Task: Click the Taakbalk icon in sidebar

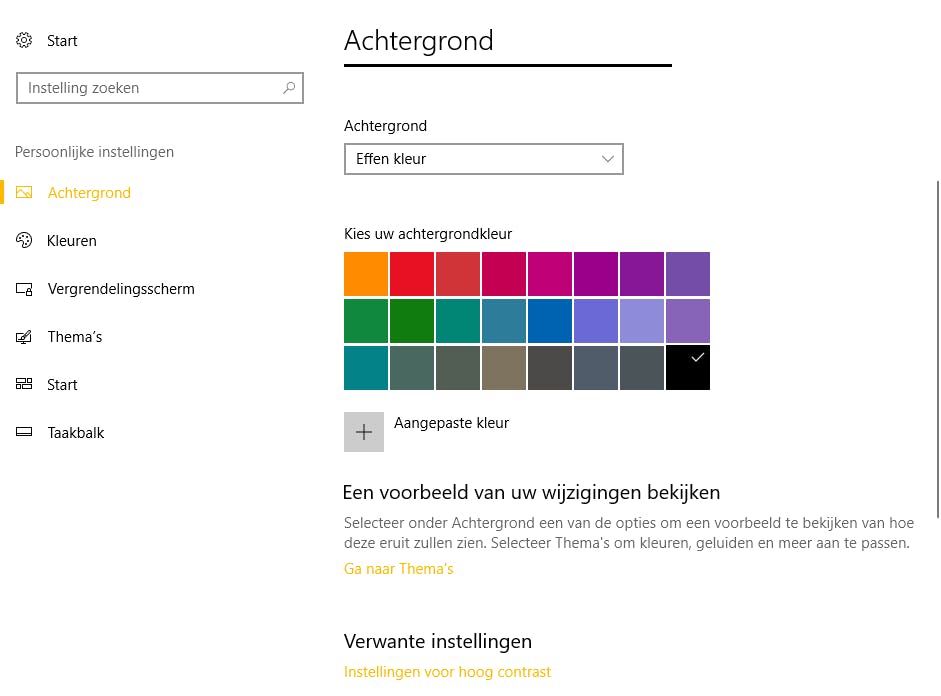Action: coord(25,433)
